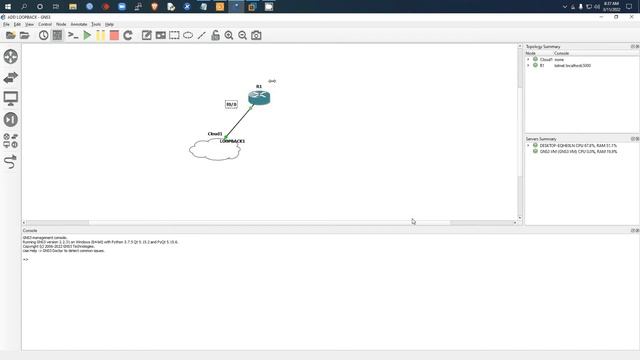
Task: Toggle show interface labels icon
Action: tap(57, 36)
